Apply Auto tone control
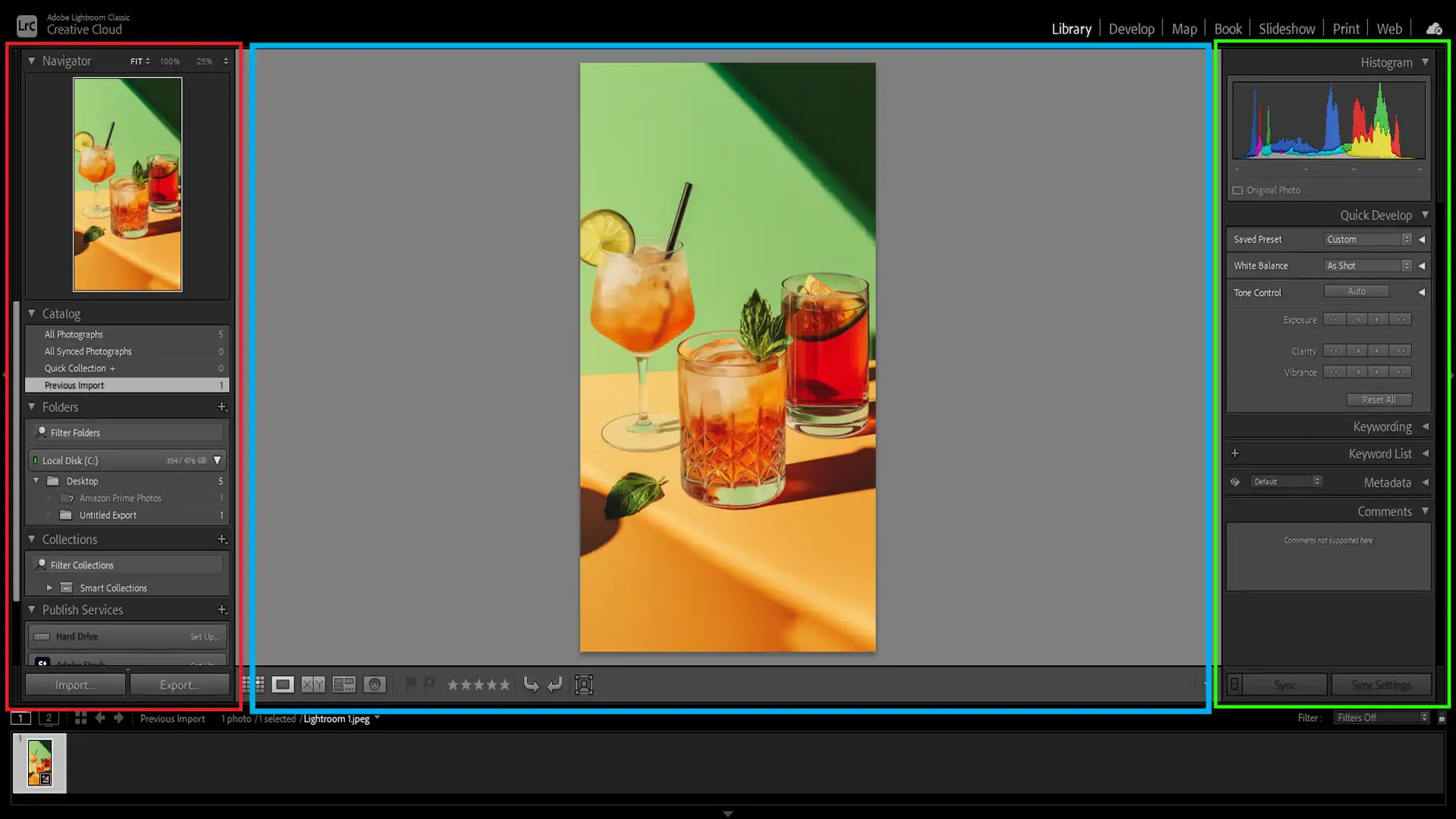The height and width of the screenshot is (819, 1456). tap(1357, 291)
